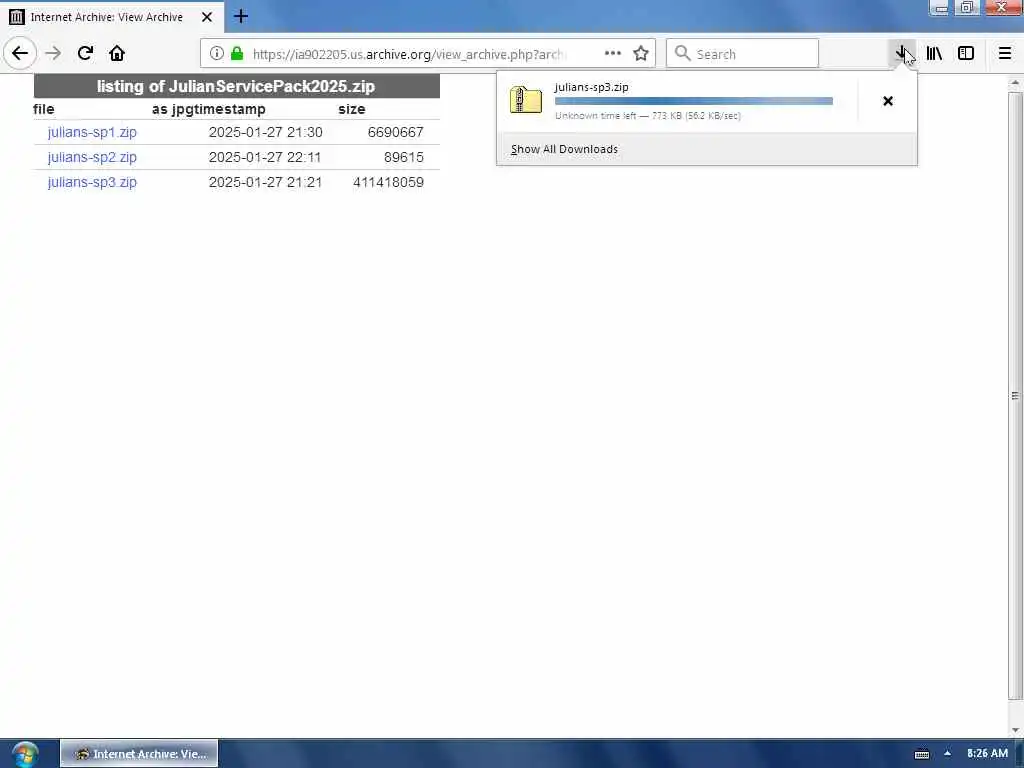Open the Firefox home page
The width and height of the screenshot is (1024, 768).
click(117, 54)
